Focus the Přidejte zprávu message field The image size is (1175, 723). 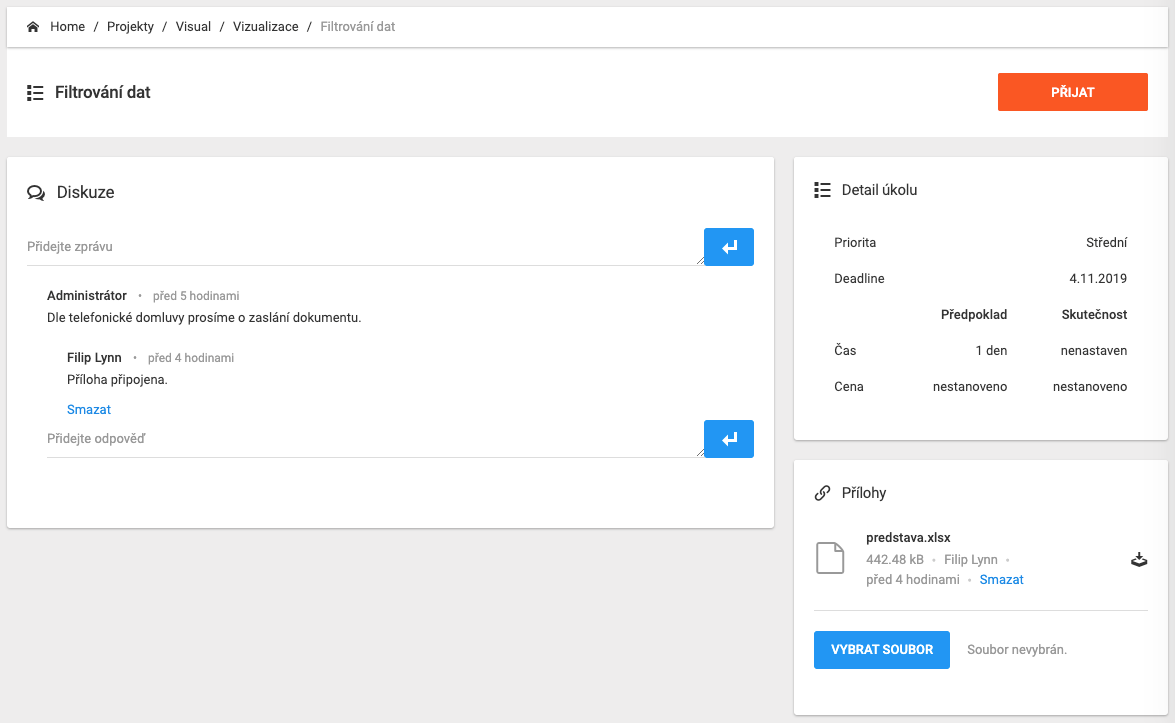coord(365,247)
